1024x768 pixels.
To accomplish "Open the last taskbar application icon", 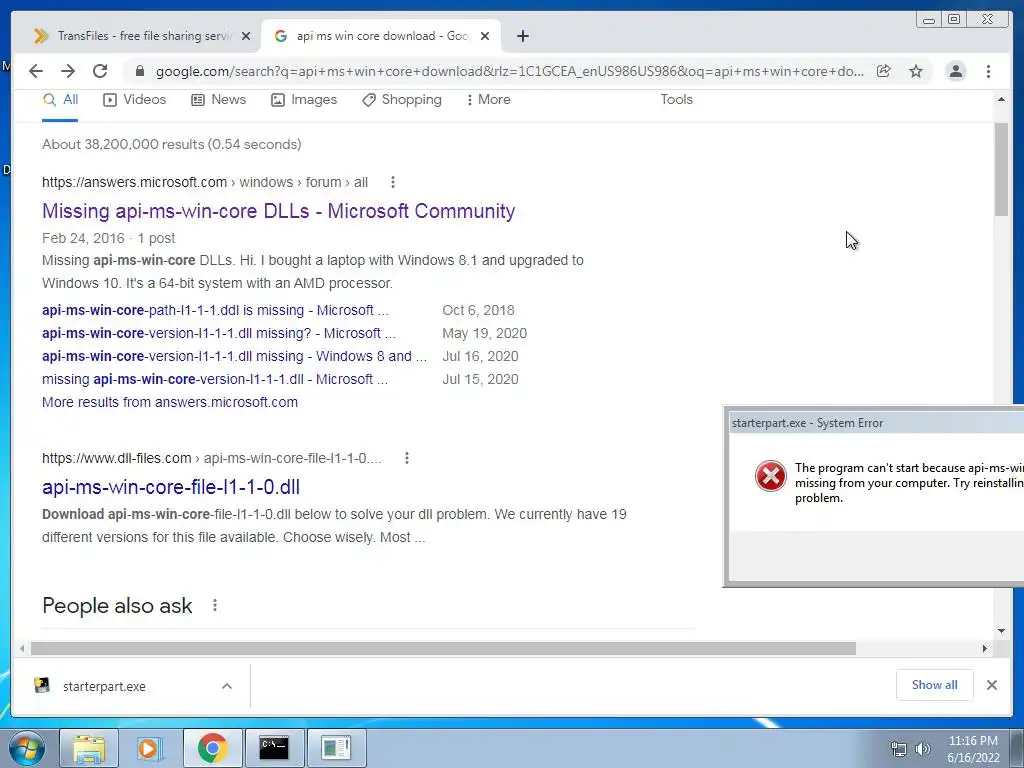I will (x=336, y=748).
